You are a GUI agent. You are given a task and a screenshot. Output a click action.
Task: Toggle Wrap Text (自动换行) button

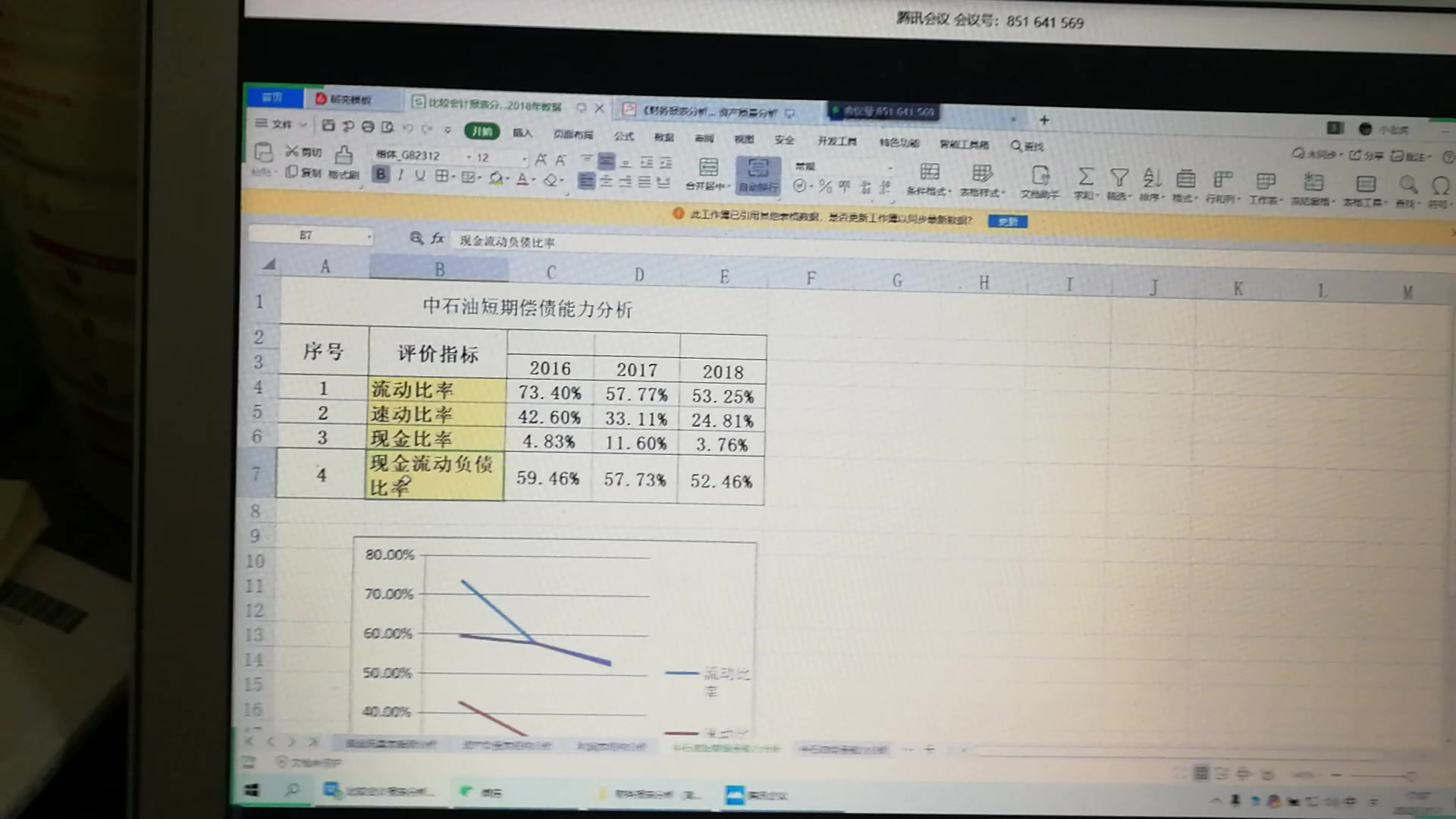pos(758,174)
